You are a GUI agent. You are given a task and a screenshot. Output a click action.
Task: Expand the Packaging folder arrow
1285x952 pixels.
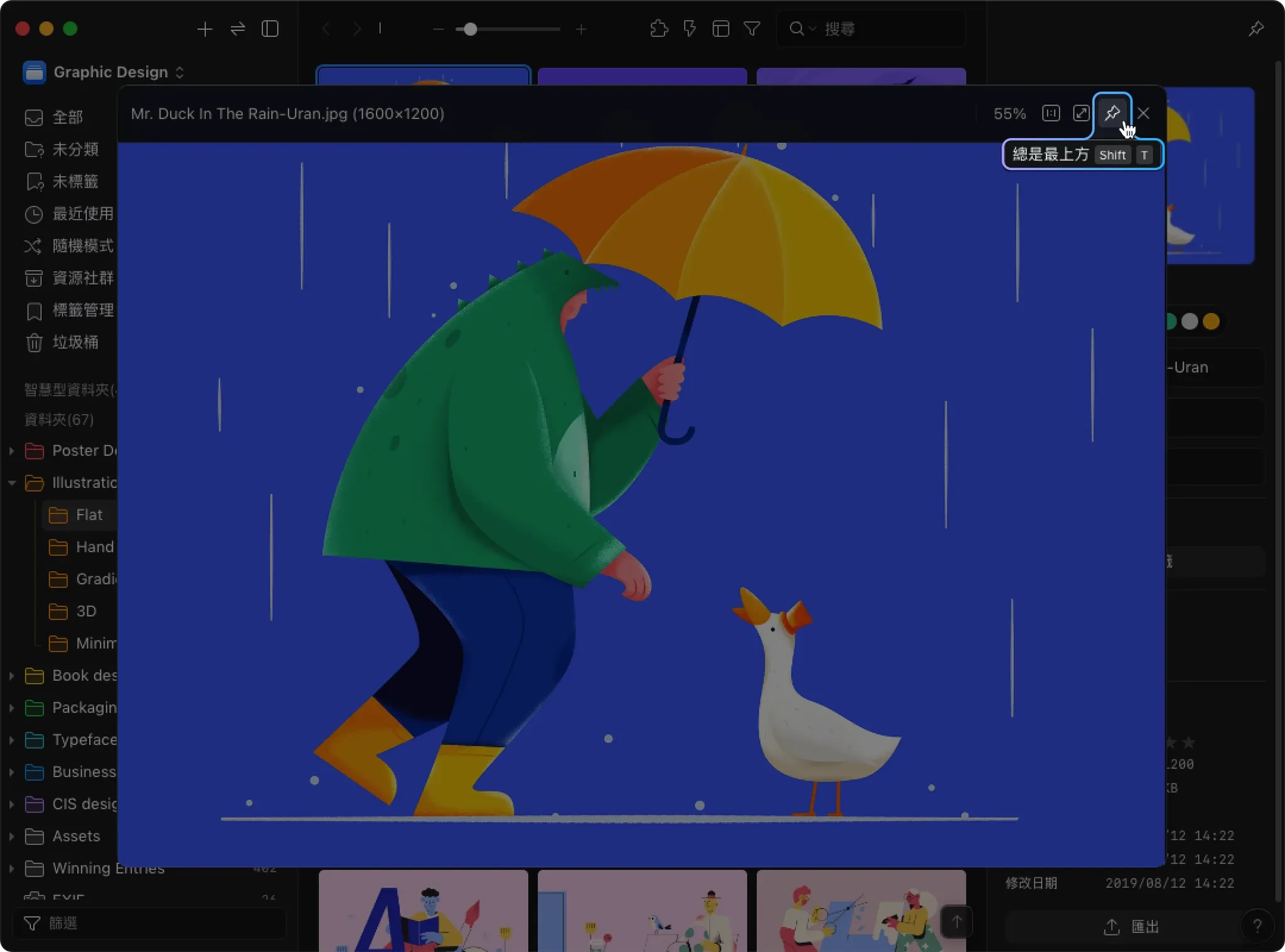tap(12, 707)
